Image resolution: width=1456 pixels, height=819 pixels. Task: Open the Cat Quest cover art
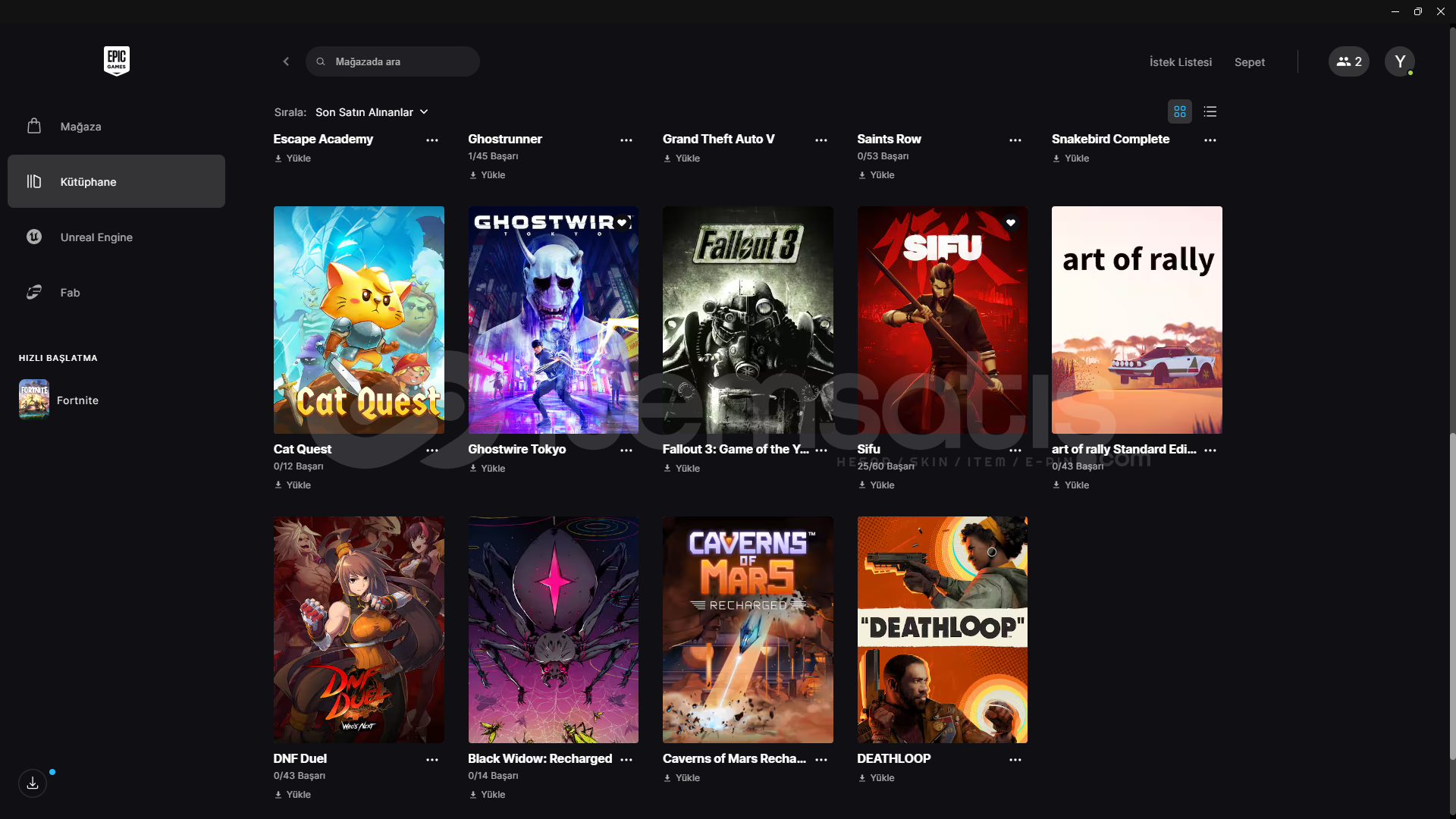coord(359,320)
